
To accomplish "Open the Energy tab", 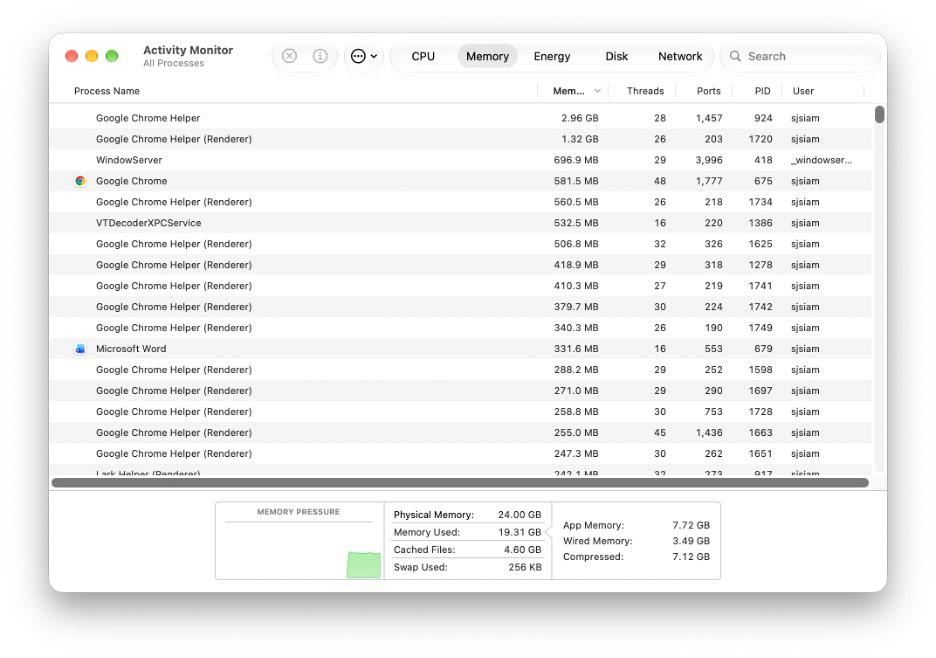I will [552, 56].
